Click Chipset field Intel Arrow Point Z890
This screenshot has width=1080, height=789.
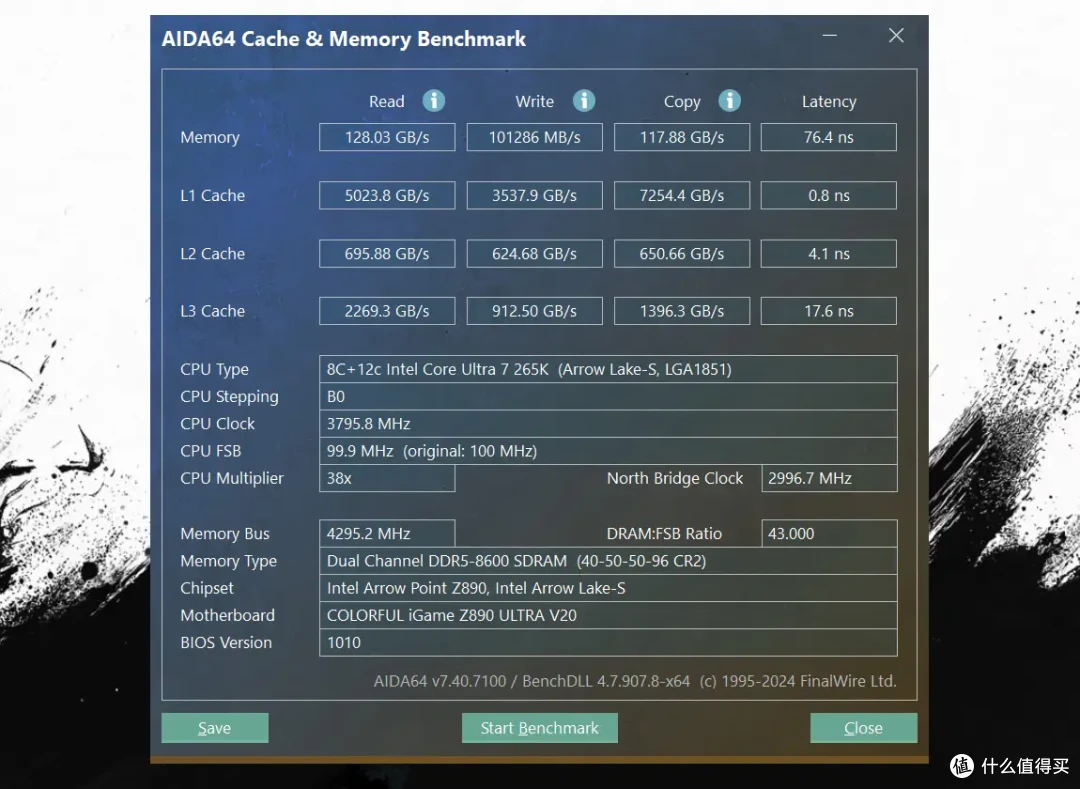click(x=608, y=588)
